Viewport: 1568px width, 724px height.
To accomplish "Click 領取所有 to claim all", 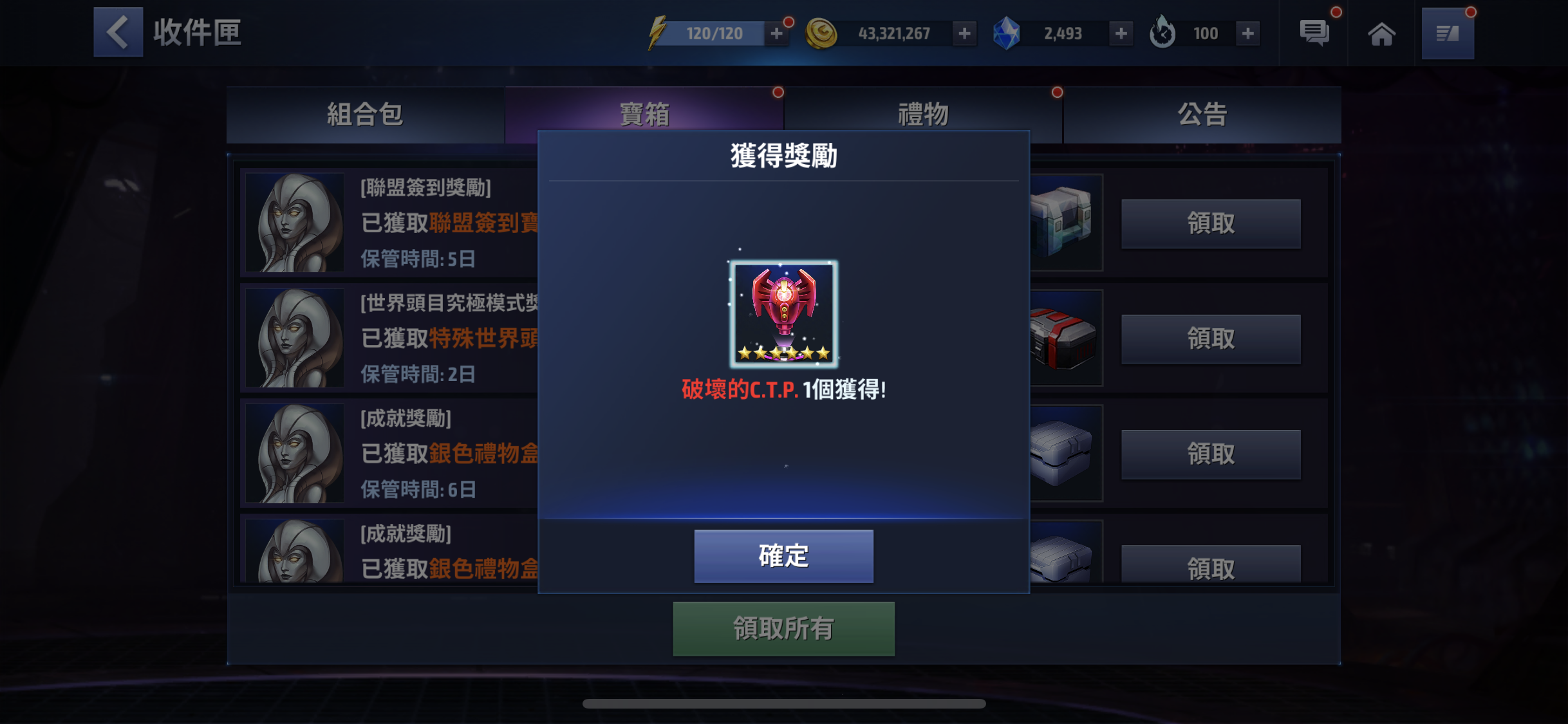I will (x=783, y=629).
